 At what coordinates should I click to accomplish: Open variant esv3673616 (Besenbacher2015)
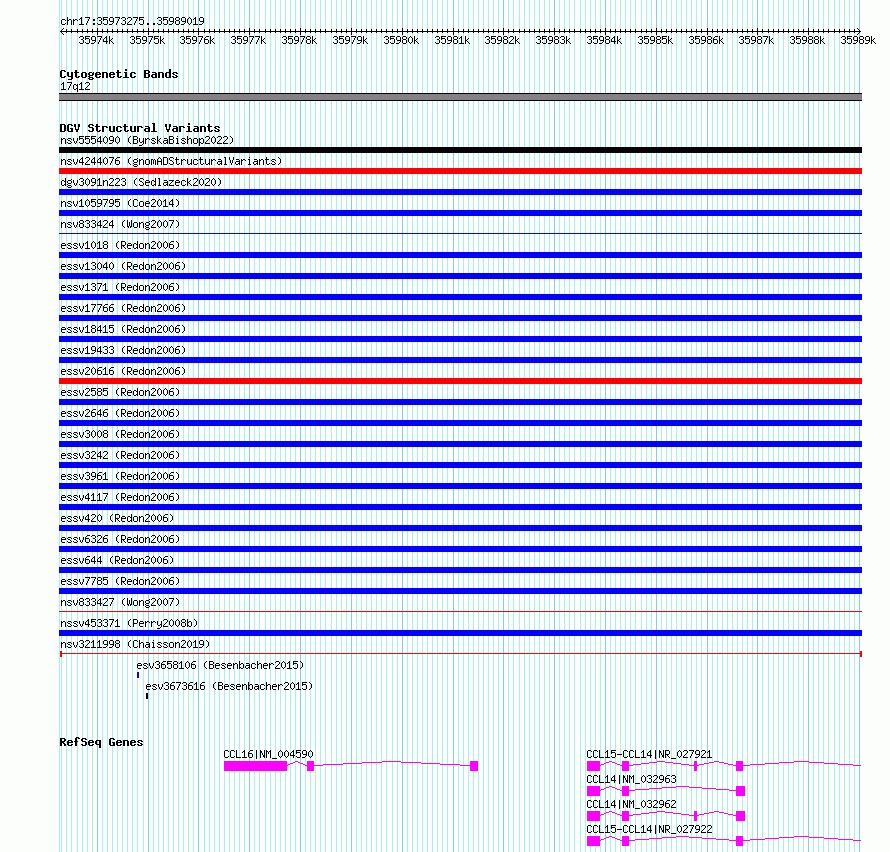[229, 686]
